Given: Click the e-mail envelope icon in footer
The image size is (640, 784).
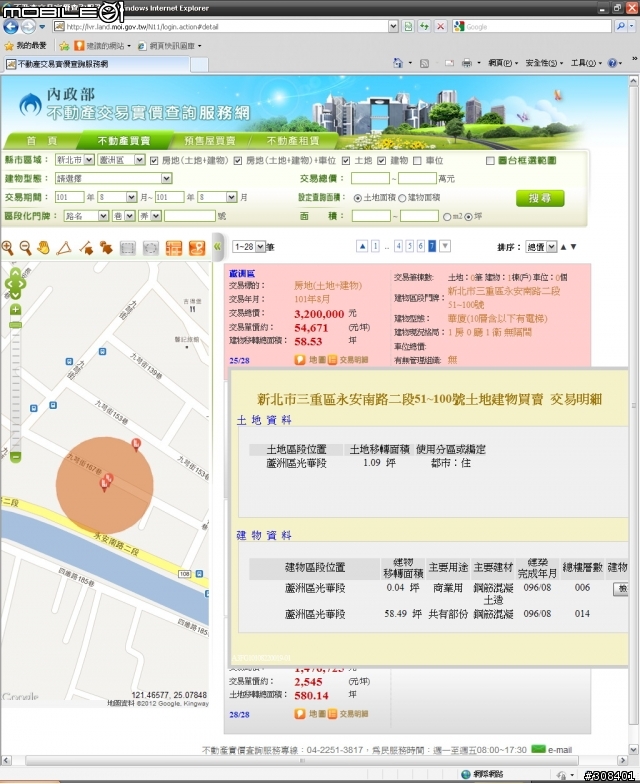Looking at the screenshot, I should [x=538, y=748].
